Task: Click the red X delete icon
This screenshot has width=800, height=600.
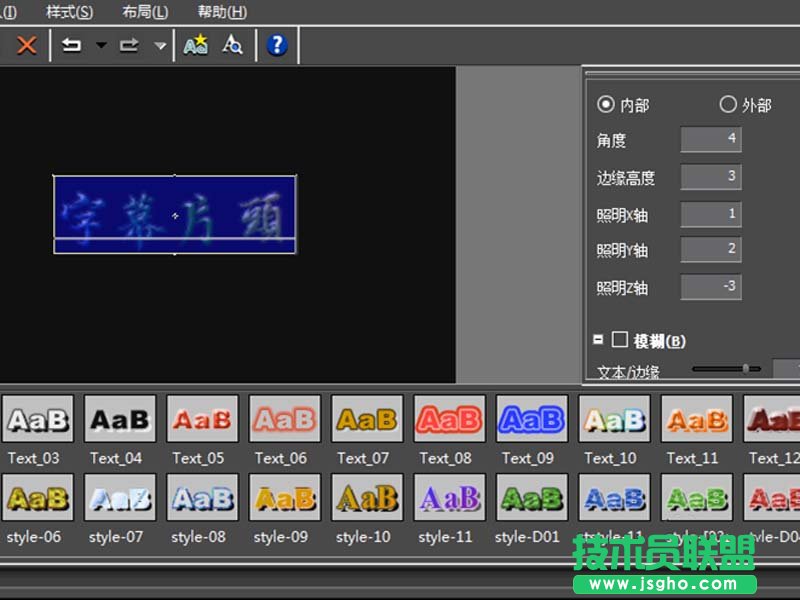Action: point(25,44)
